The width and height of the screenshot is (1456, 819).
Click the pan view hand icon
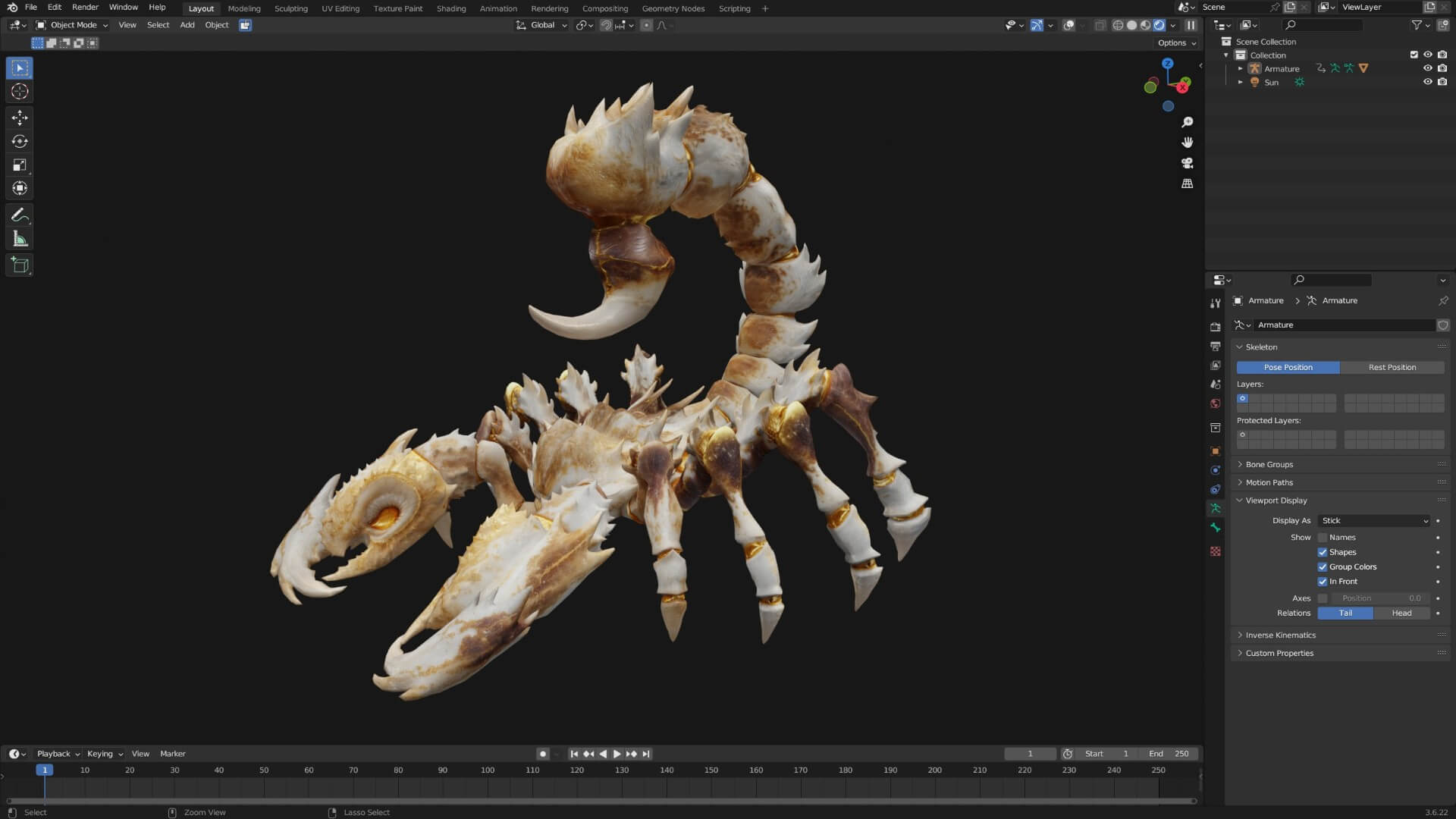coord(1188,143)
